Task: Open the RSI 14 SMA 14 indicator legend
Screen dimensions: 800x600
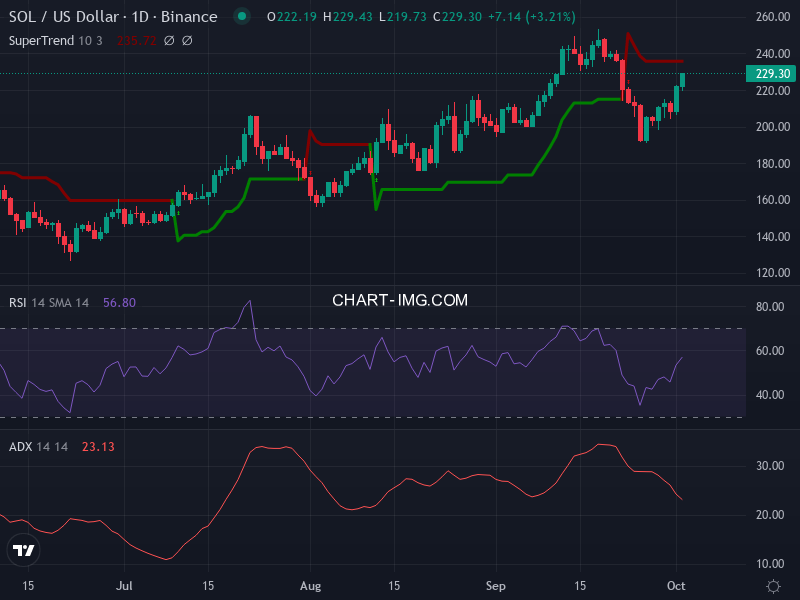Action: point(50,302)
